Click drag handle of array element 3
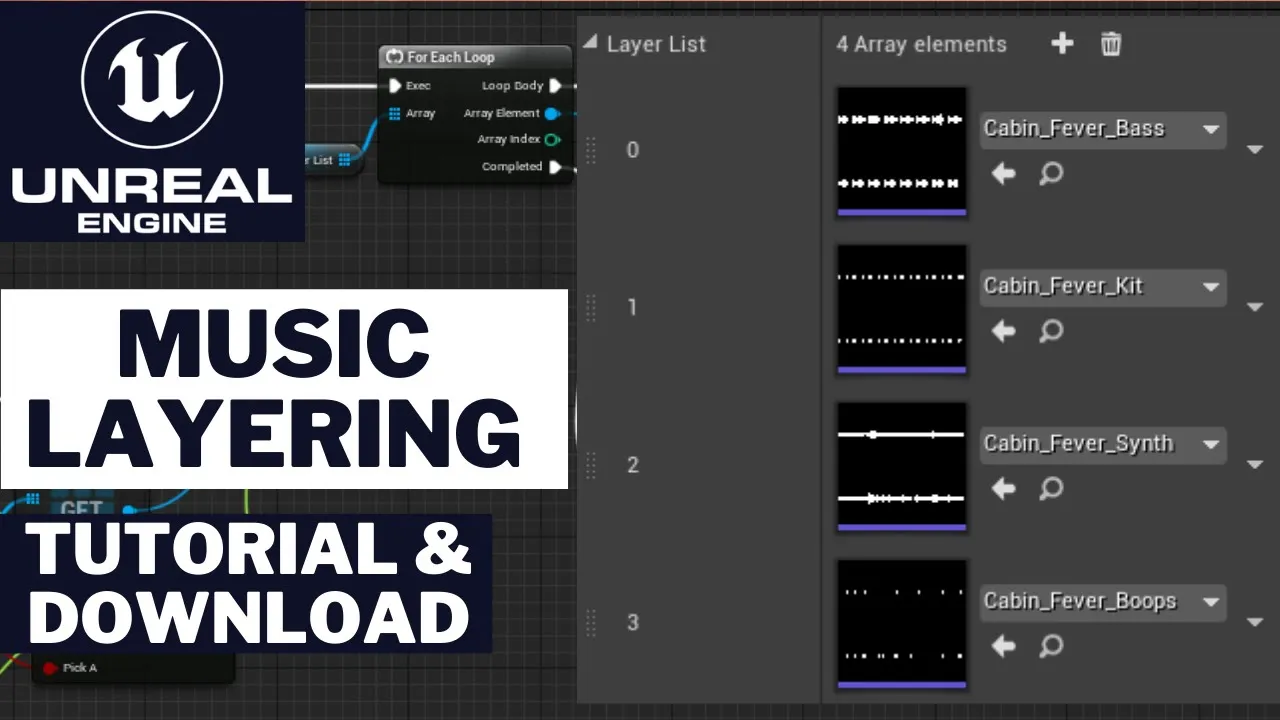1280x720 pixels. click(590, 622)
